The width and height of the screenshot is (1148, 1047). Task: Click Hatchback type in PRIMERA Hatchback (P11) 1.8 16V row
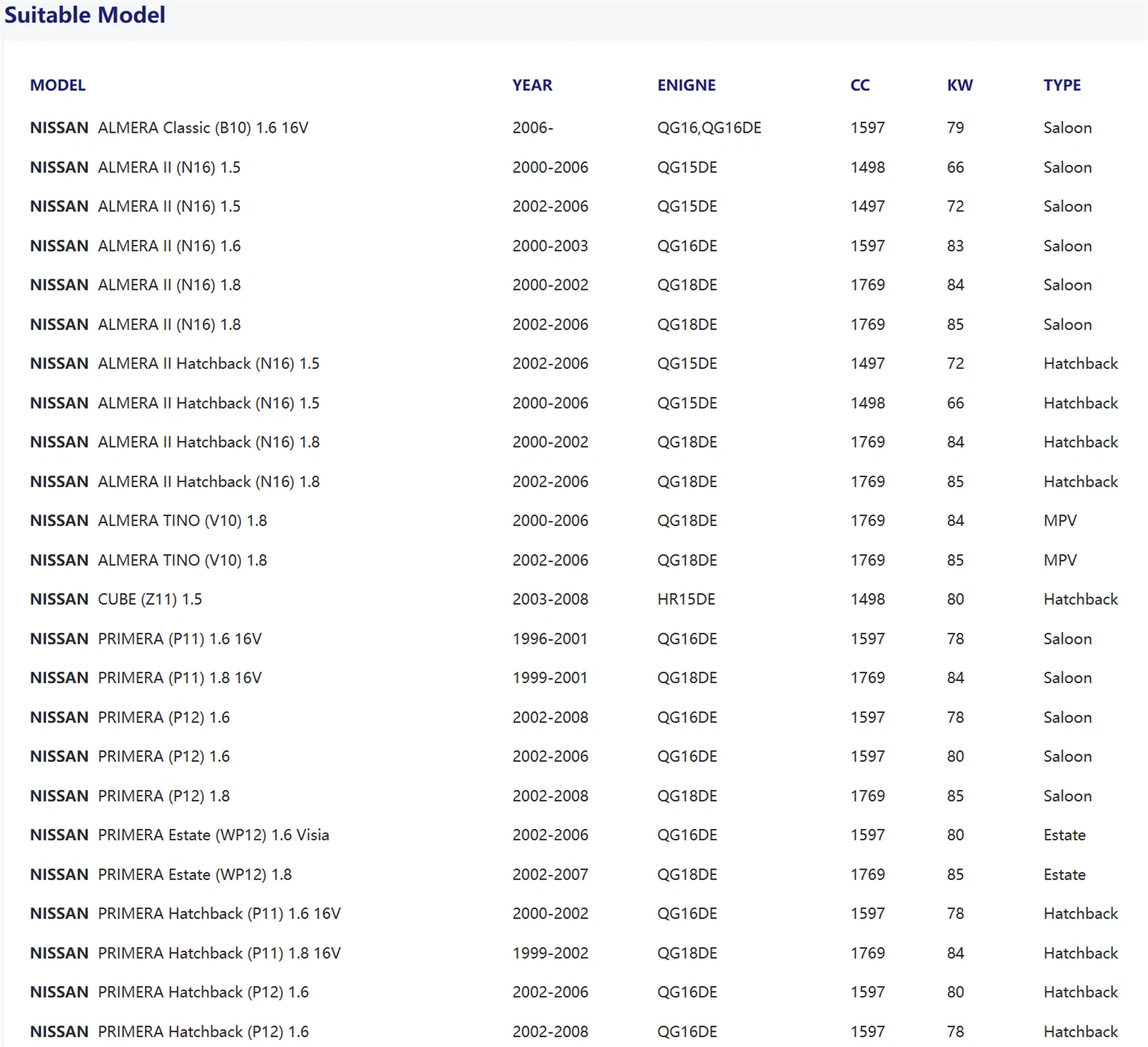coord(1081,953)
